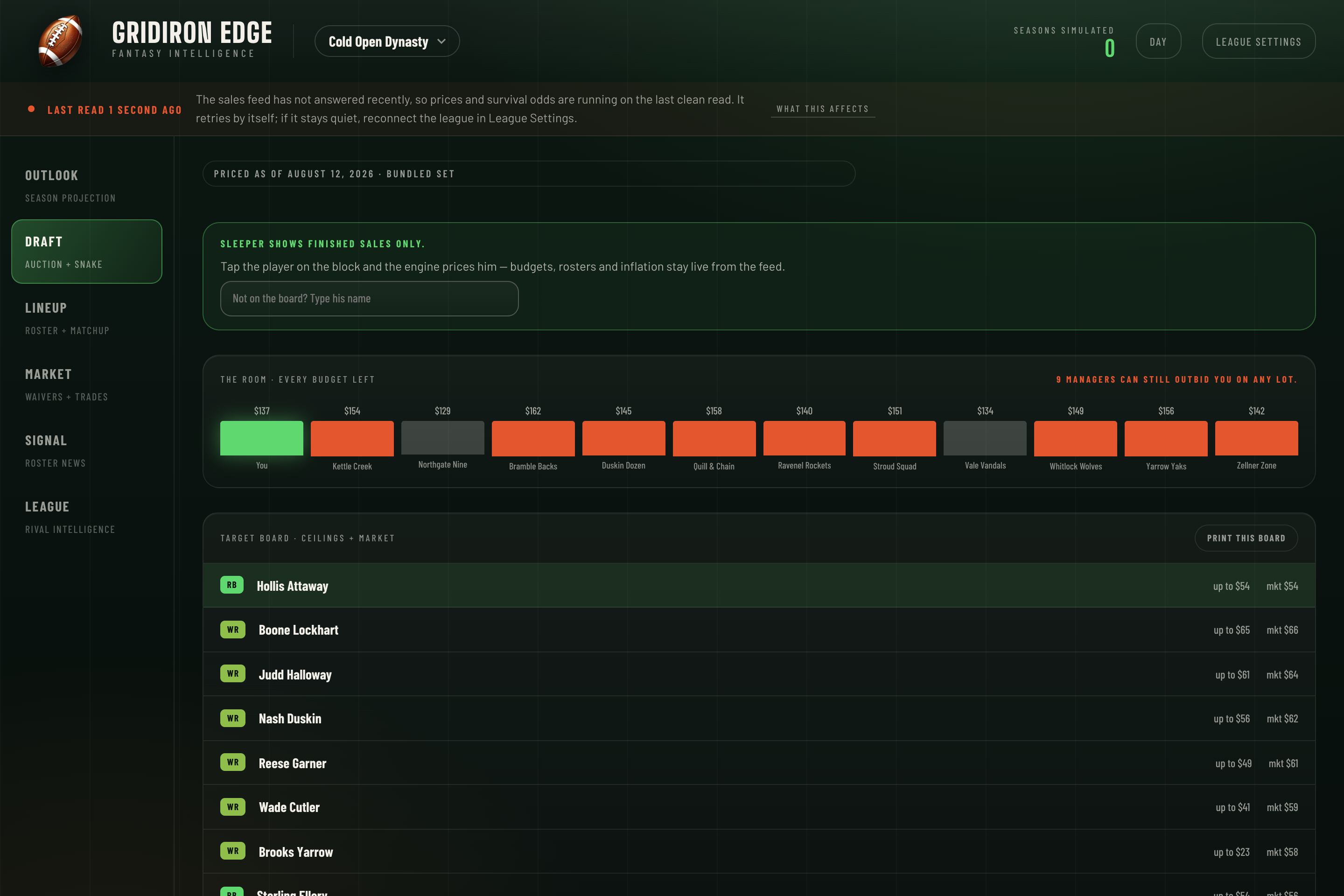The image size is (1344, 896).
Task: Tap the Judd Halloway player row
Action: 759,674
